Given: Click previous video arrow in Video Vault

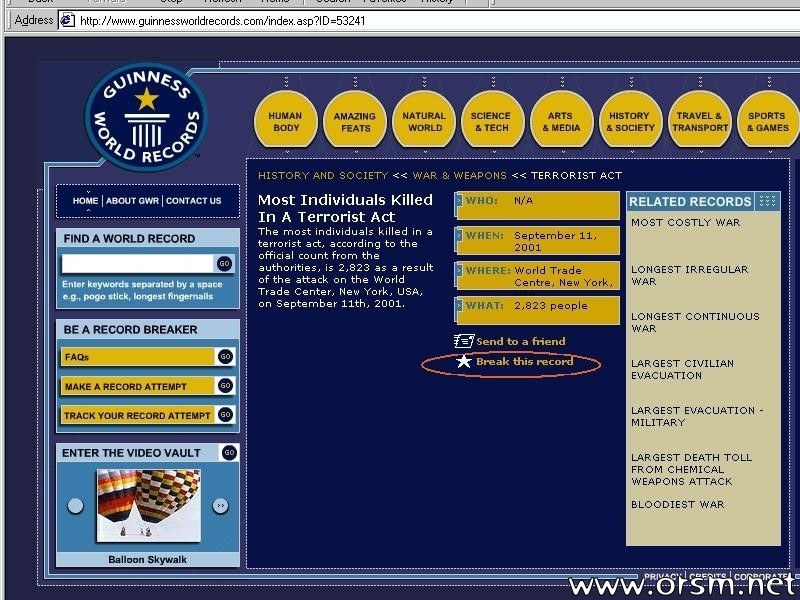Looking at the screenshot, I should coord(76,506).
